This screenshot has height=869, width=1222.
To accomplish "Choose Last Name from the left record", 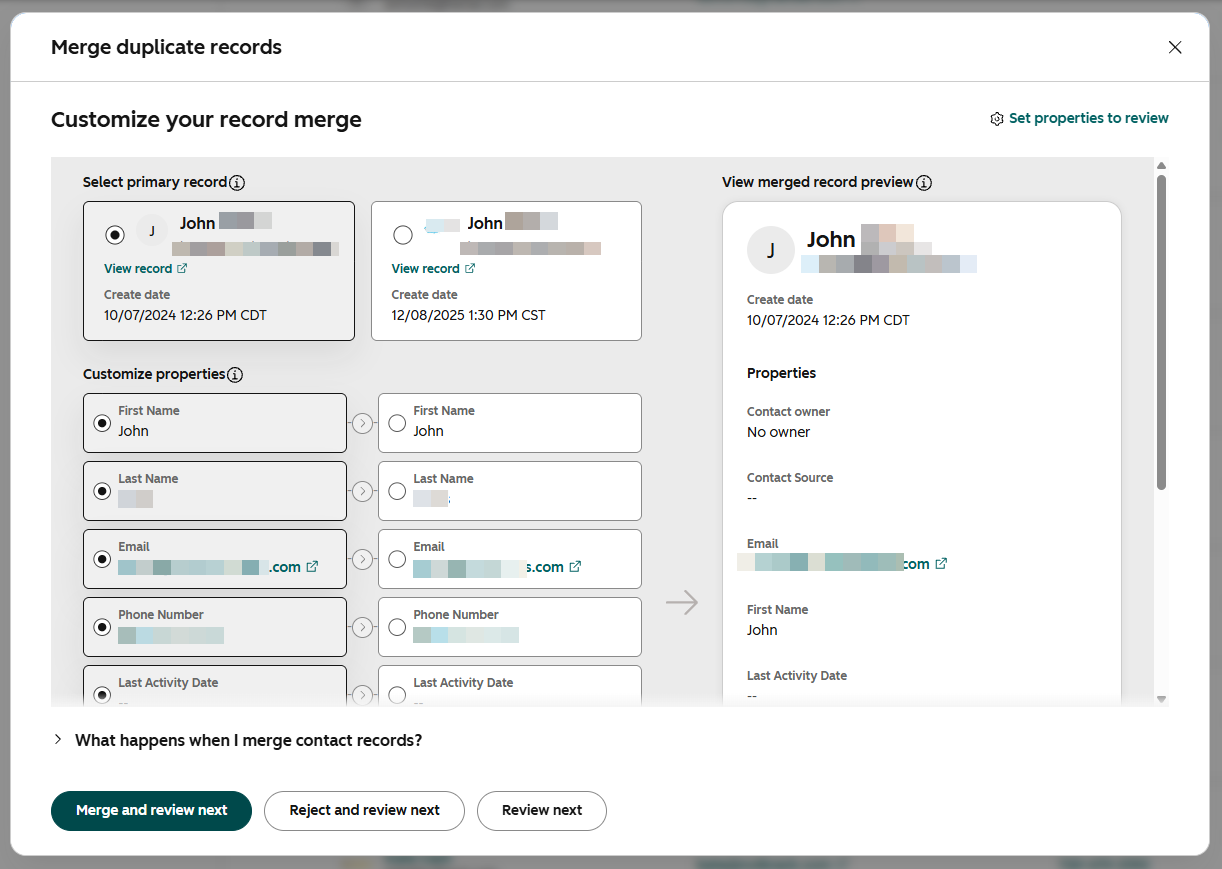I will click(x=102, y=491).
